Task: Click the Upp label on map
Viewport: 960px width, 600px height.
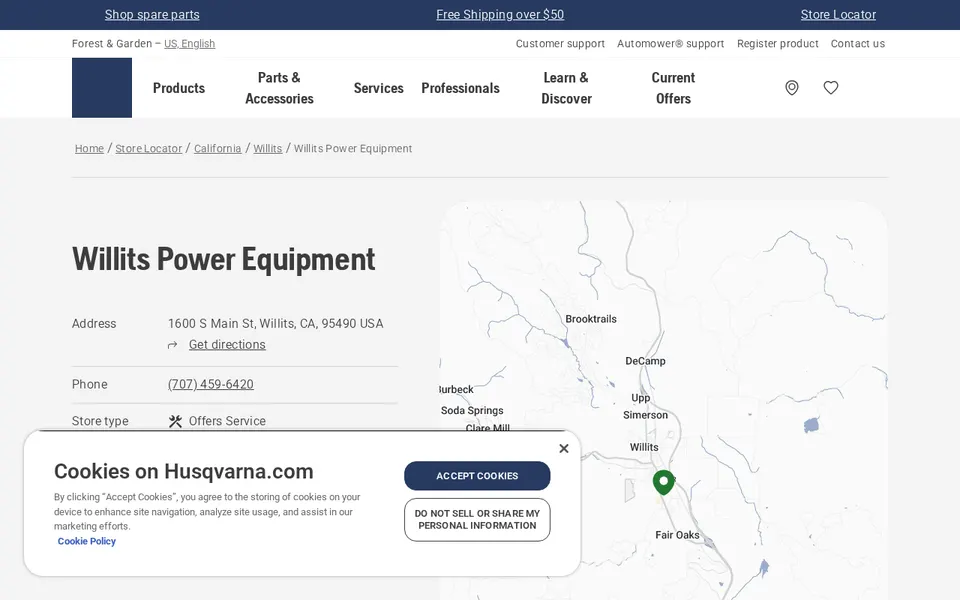Action: [x=640, y=398]
